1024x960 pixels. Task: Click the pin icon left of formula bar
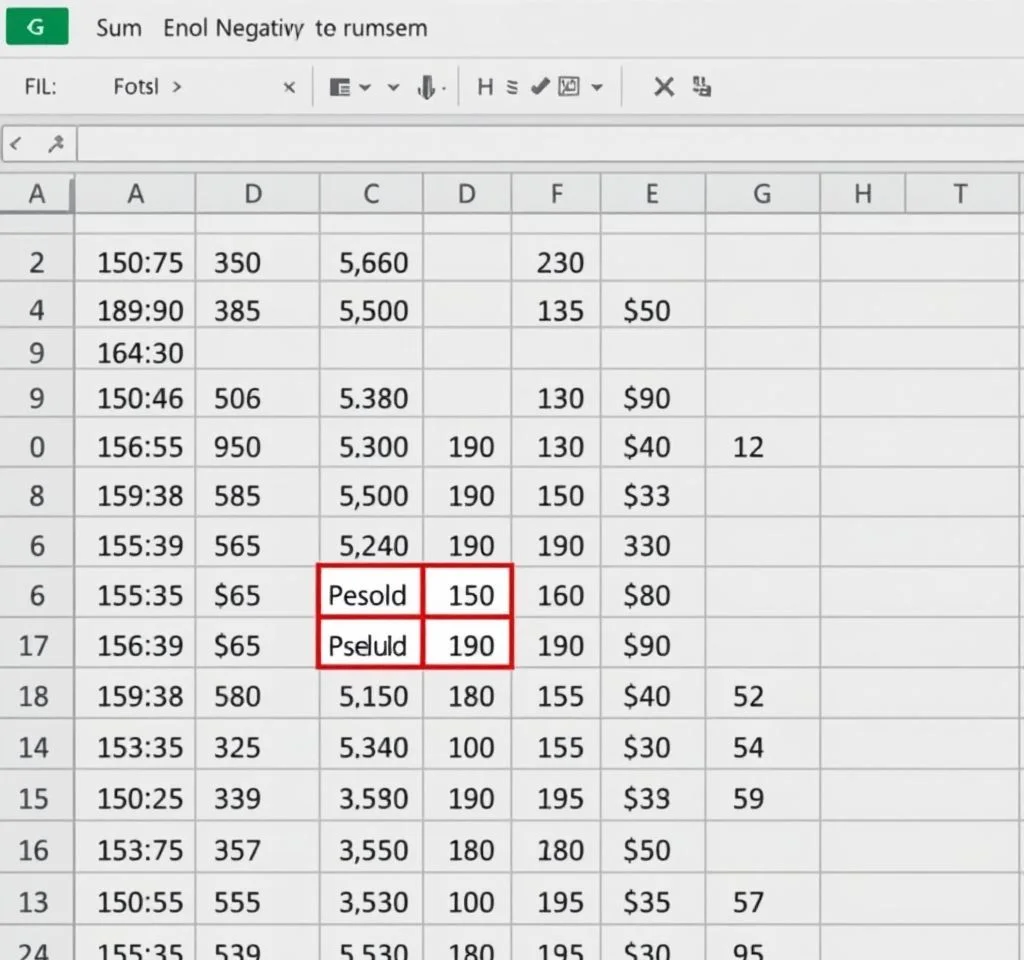click(55, 145)
